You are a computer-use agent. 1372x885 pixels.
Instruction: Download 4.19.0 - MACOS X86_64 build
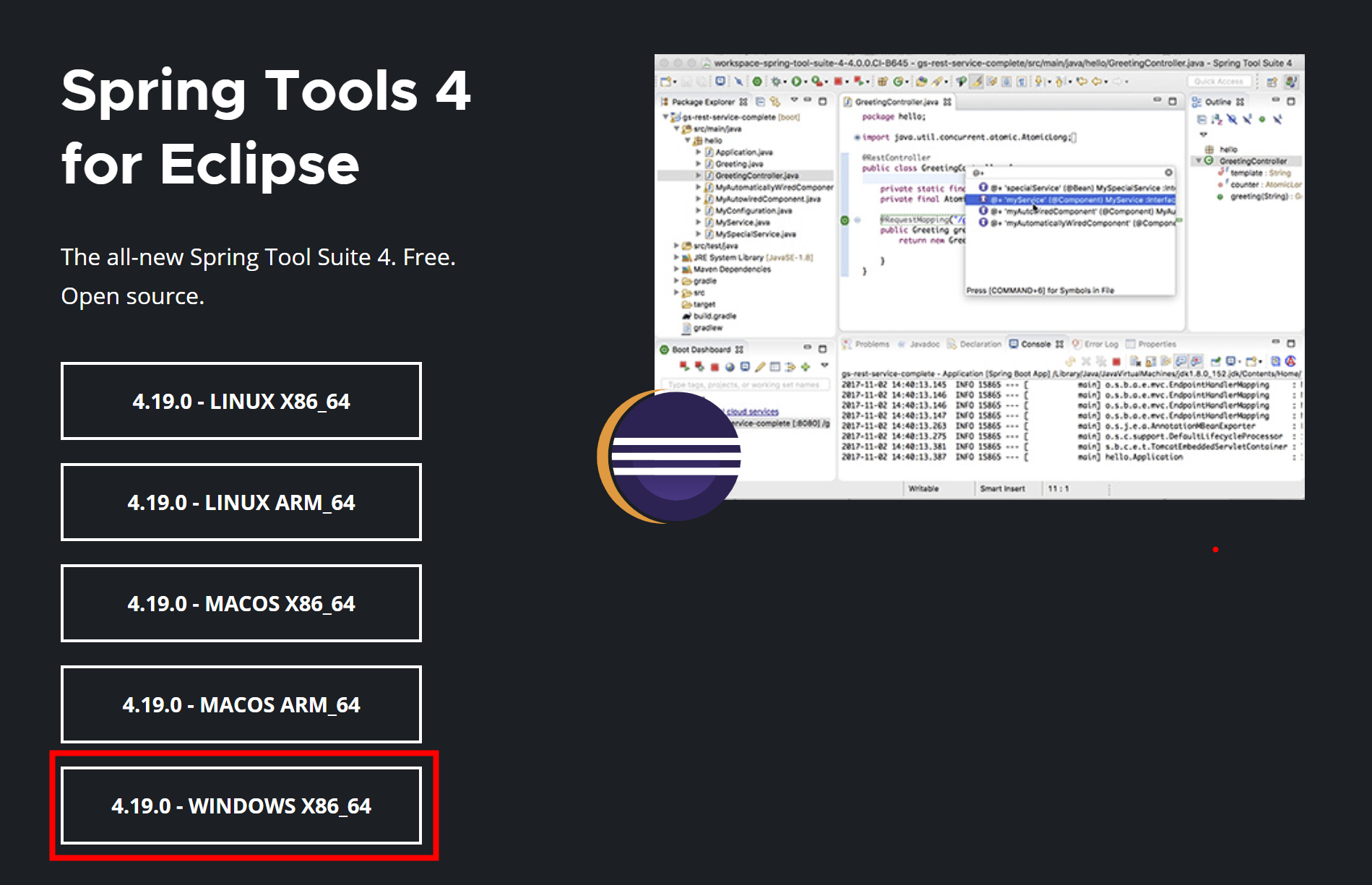coord(241,603)
